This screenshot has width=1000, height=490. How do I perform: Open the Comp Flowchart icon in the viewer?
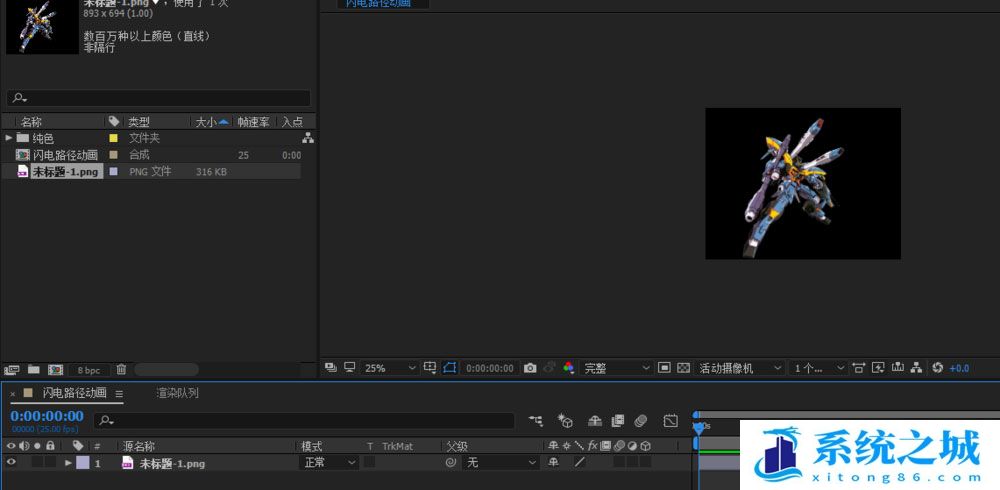point(916,368)
